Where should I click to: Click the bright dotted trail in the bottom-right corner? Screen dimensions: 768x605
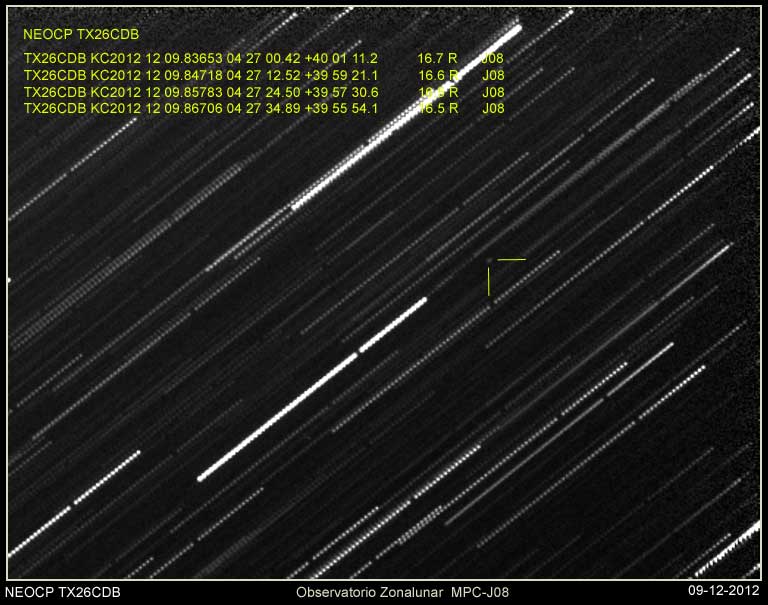(730, 548)
